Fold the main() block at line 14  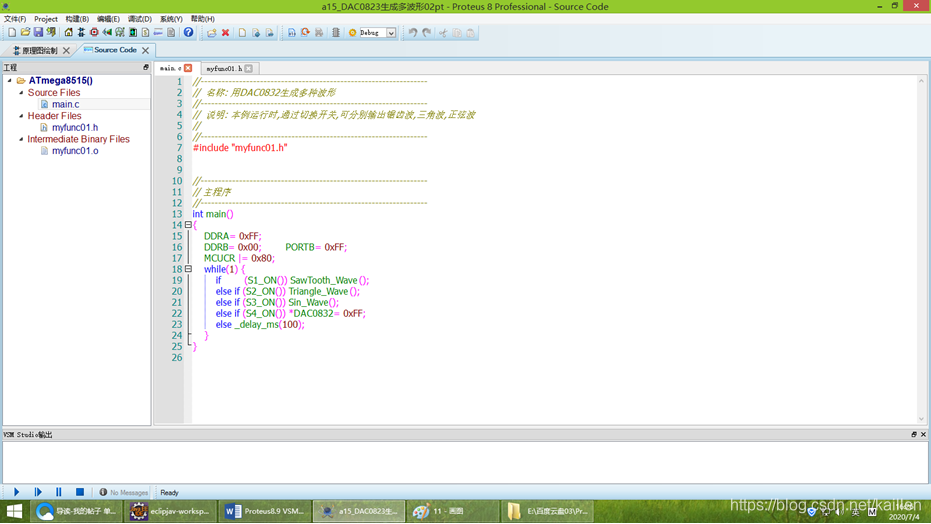tap(188, 225)
